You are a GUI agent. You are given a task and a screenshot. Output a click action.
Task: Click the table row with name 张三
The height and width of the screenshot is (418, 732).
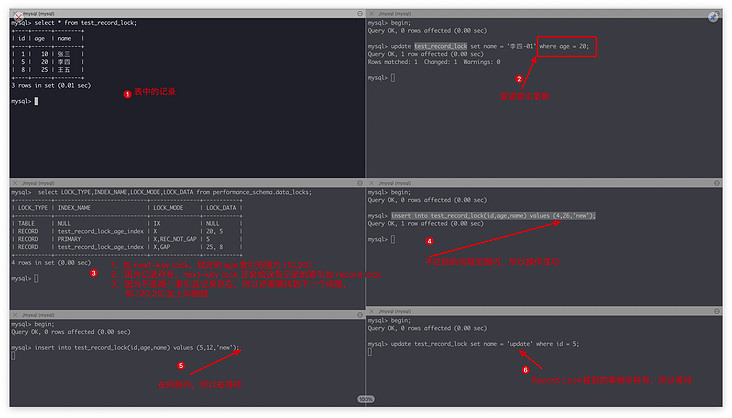point(48,54)
